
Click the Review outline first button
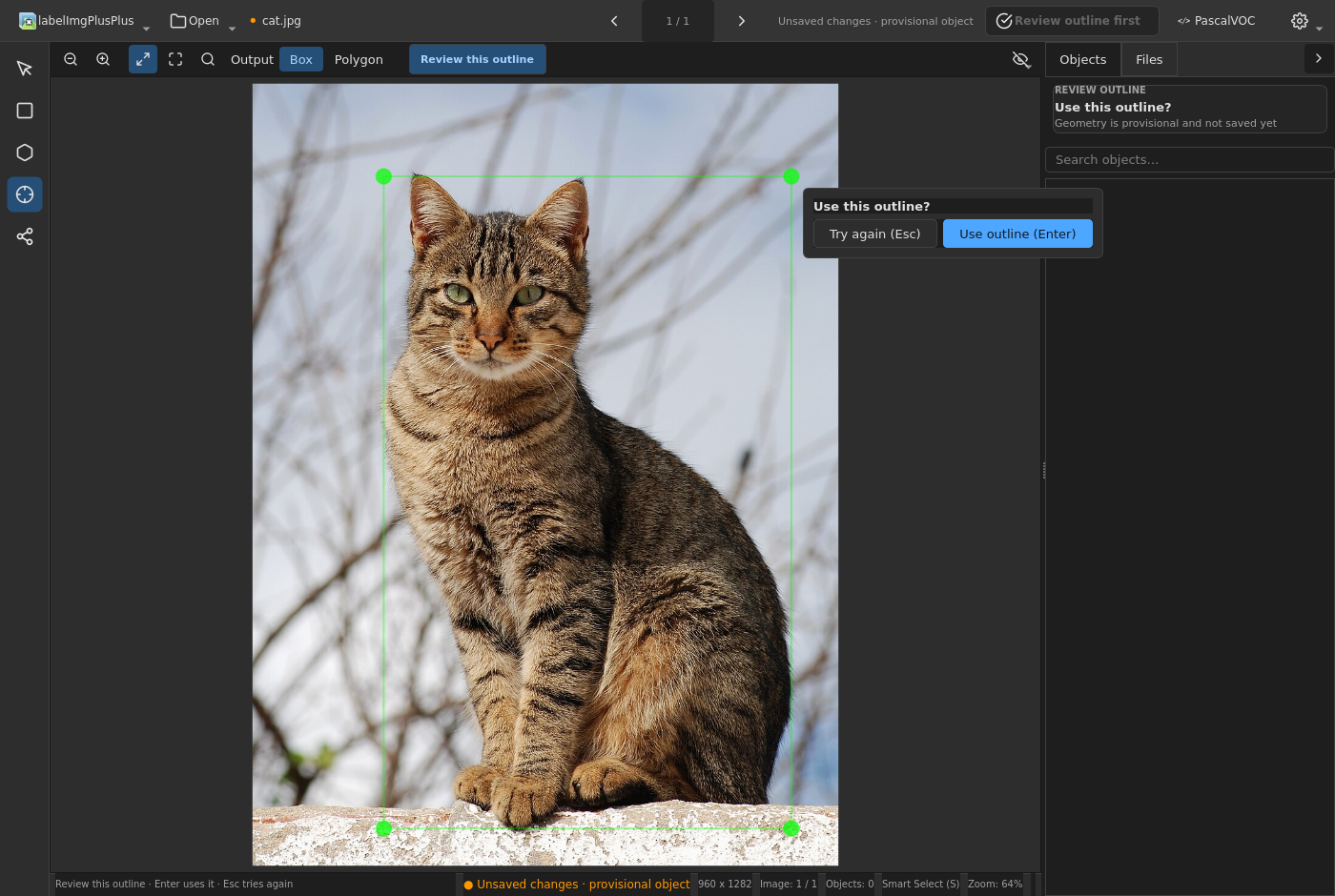pyautogui.click(x=1072, y=21)
